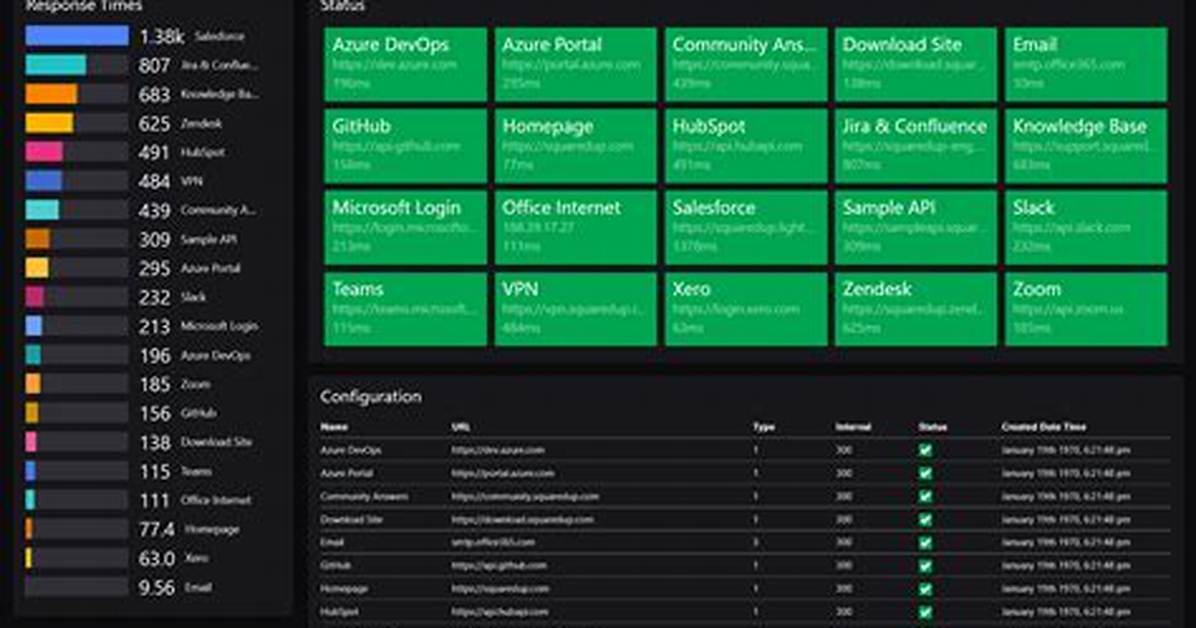This screenshot has height=628, width=1196.
Task: Click the 77.4 value beside Homepage
Action: coord(157,529)
